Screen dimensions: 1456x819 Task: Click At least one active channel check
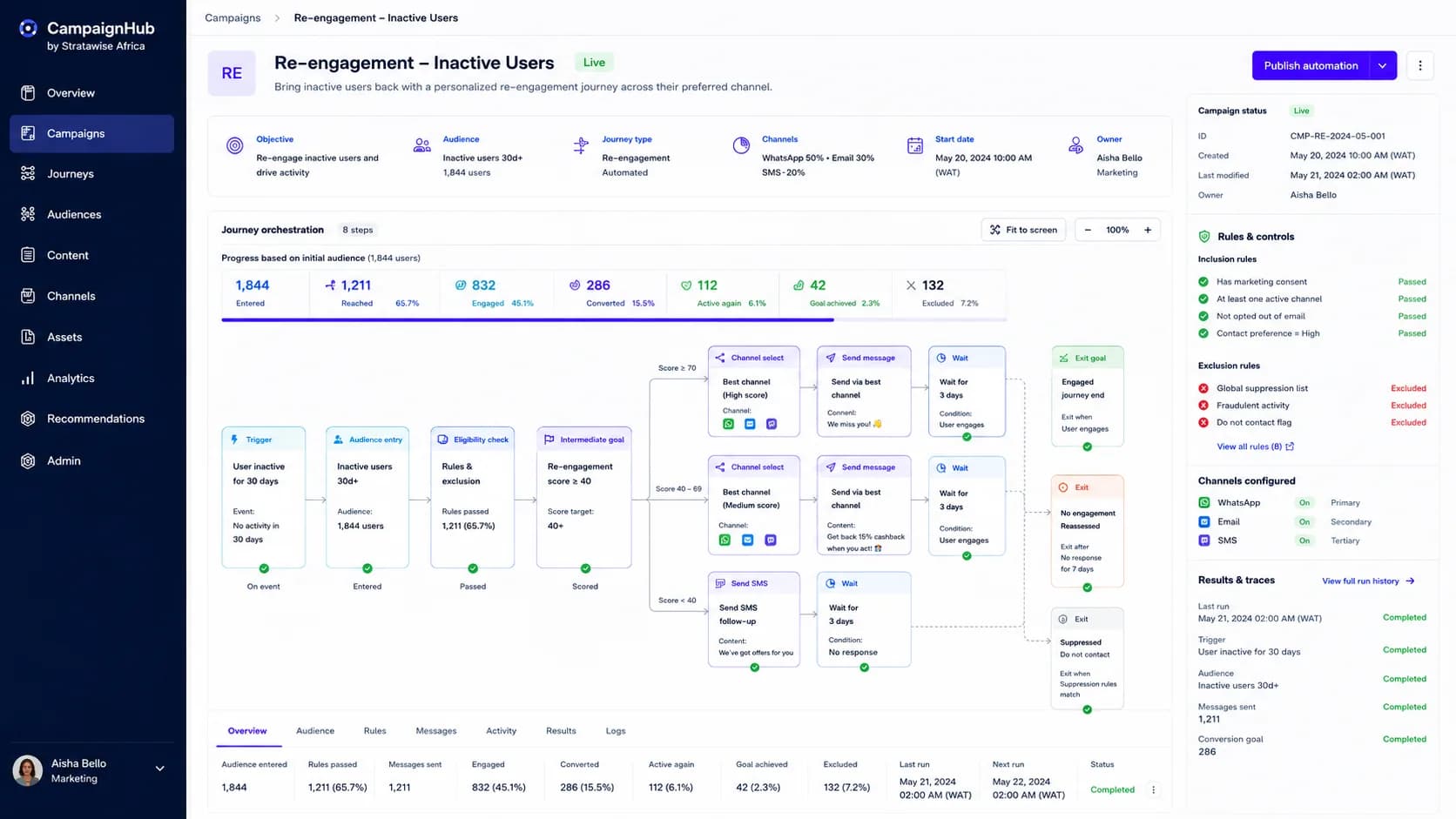coord(1203,299)
